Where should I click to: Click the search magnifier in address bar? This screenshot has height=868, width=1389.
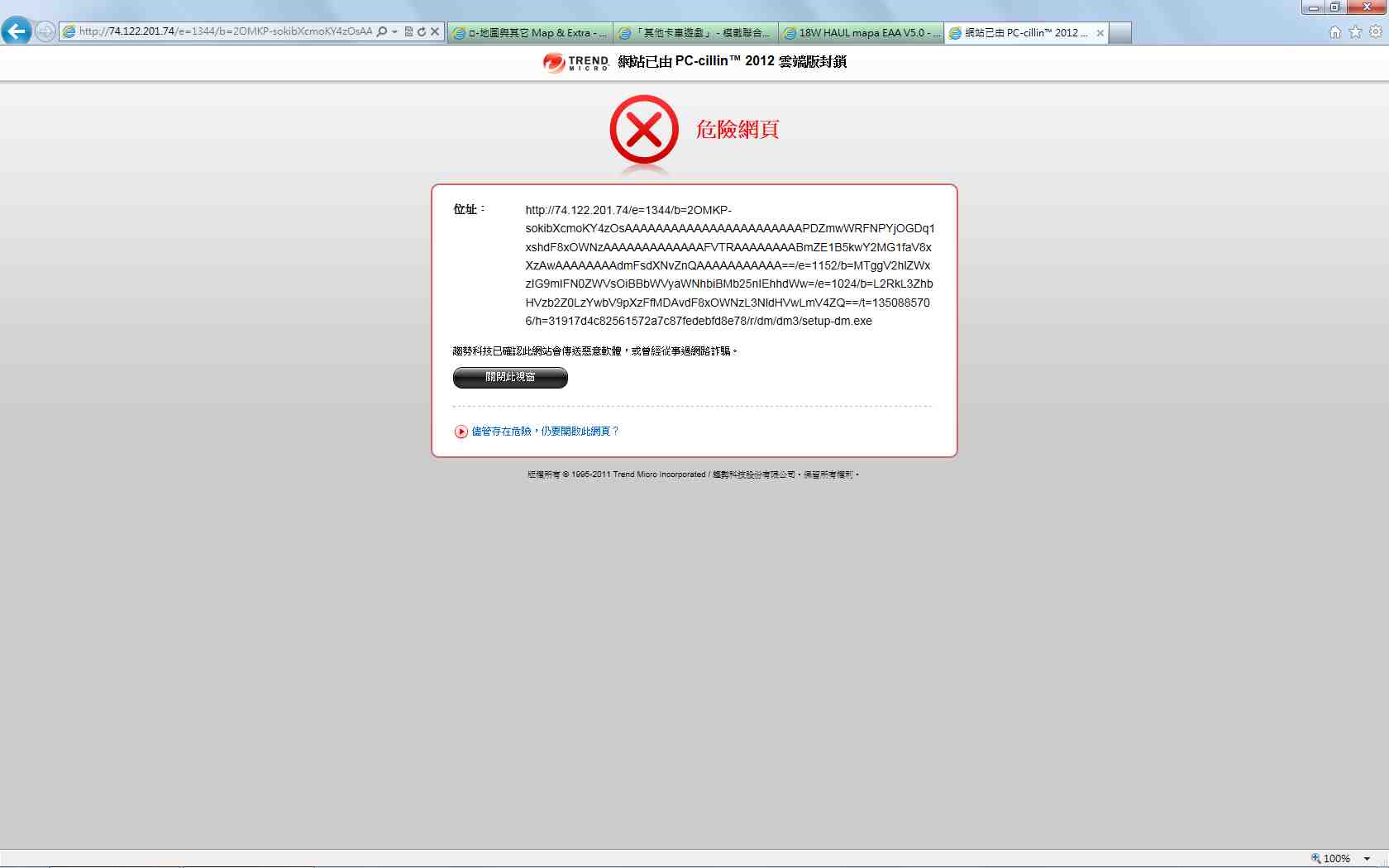tap(382, 31)
